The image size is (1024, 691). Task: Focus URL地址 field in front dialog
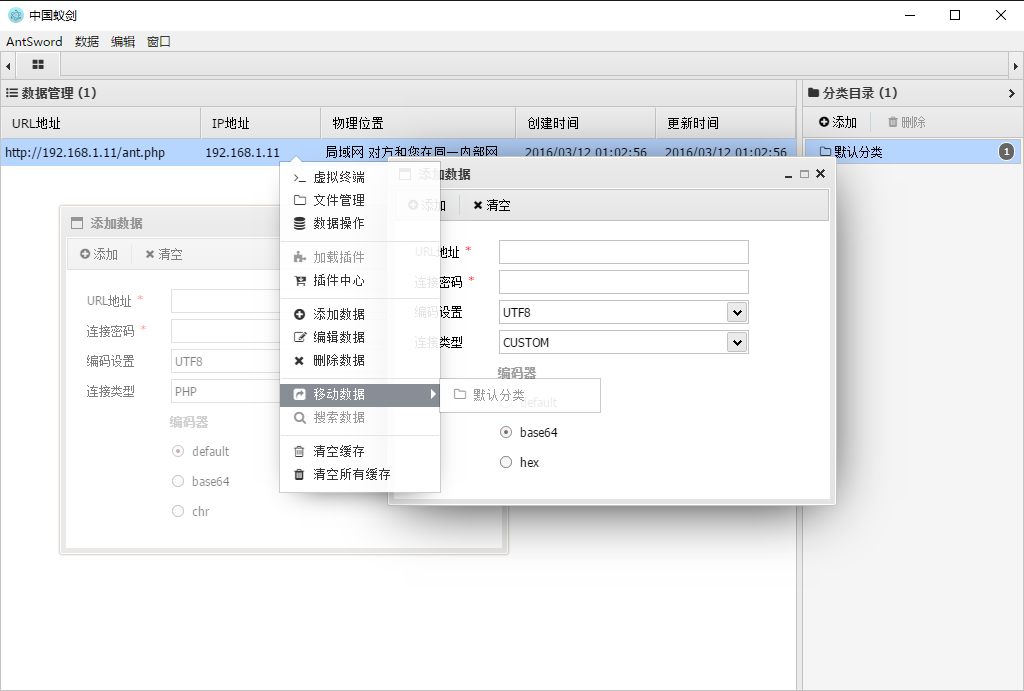pyautogui.click(x=624, y=252)
